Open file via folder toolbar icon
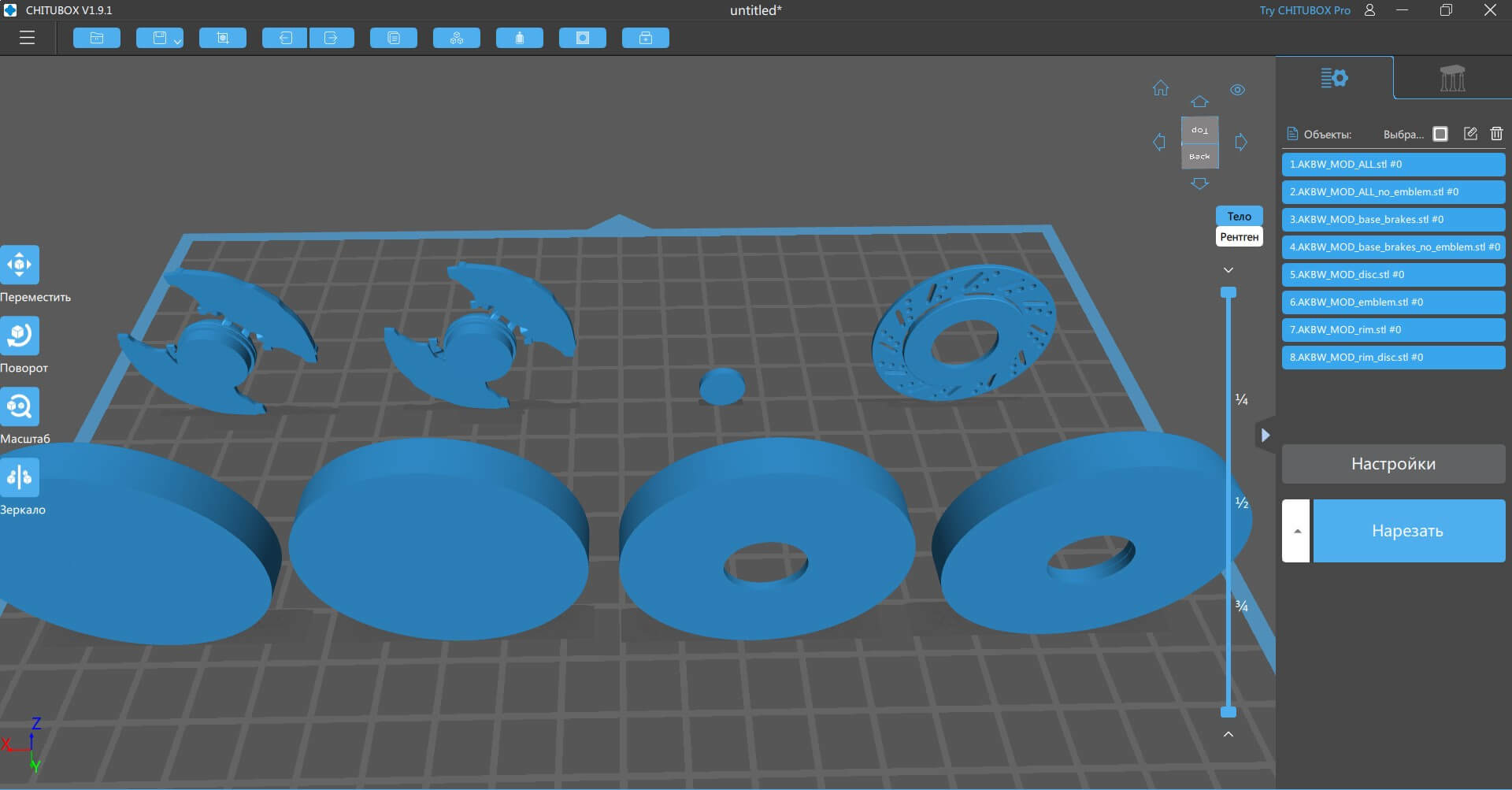This screenshot has width=1512, height=790. (x=97, y=38)
